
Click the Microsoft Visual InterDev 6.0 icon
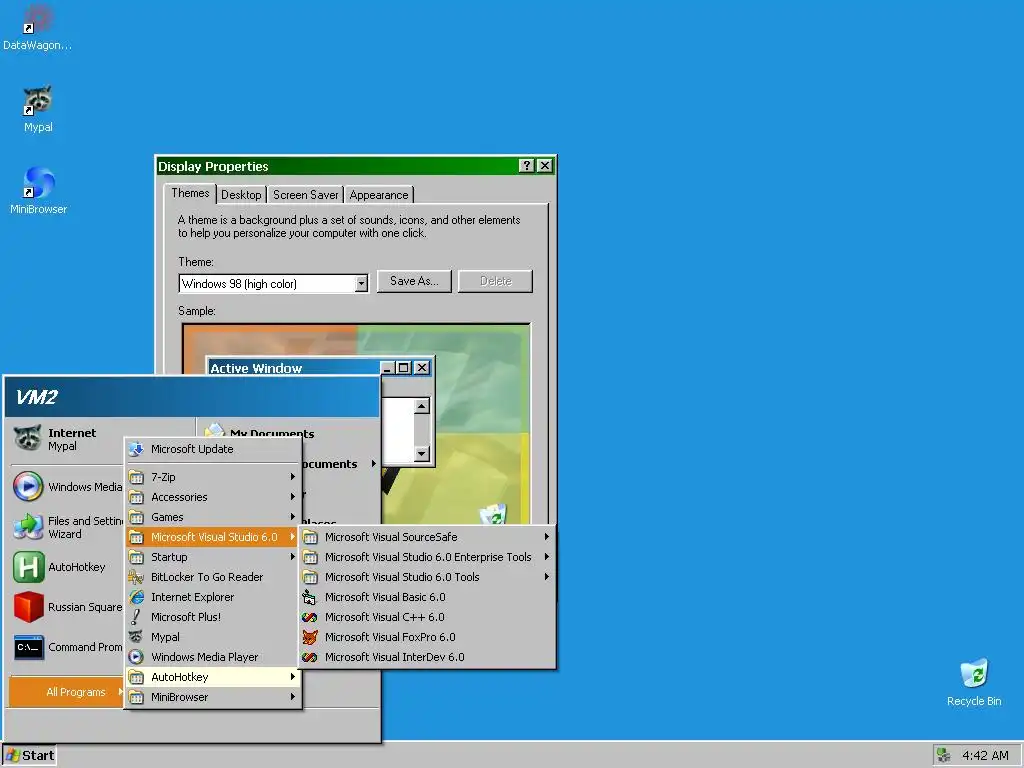click(310, 657)
